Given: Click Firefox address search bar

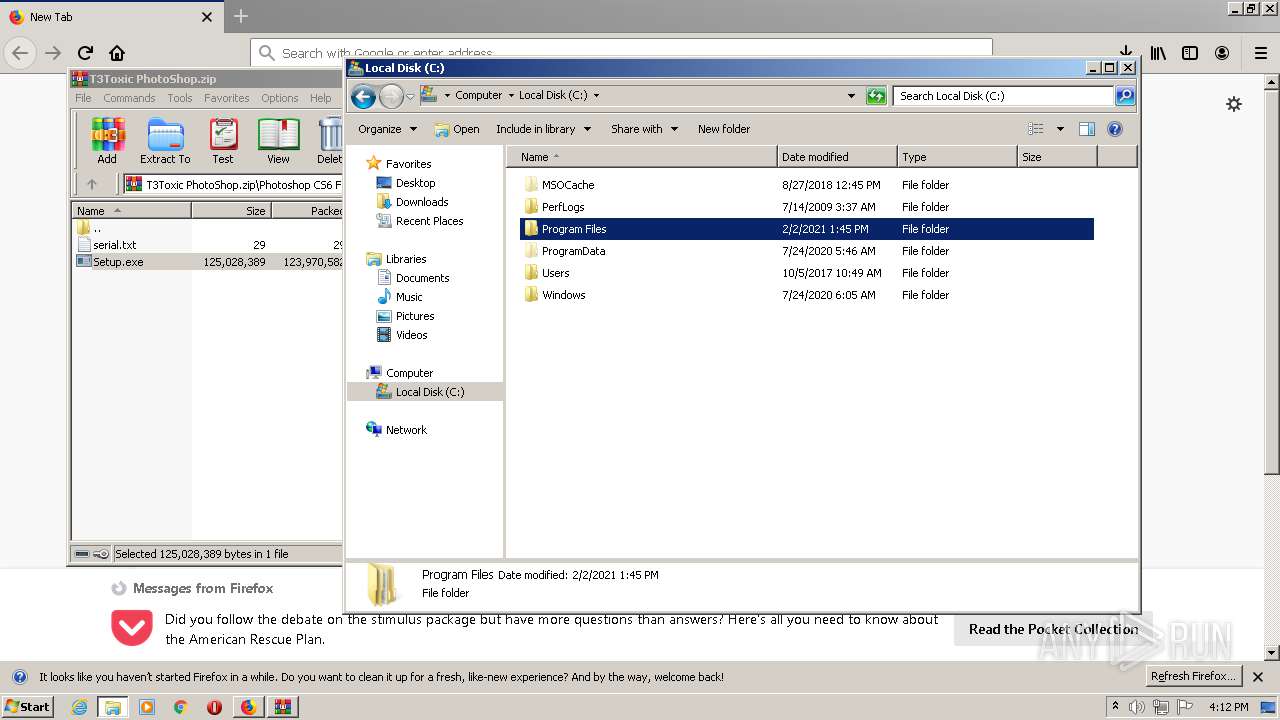Looking at the screenshot, I should click(x=622, y=53).
